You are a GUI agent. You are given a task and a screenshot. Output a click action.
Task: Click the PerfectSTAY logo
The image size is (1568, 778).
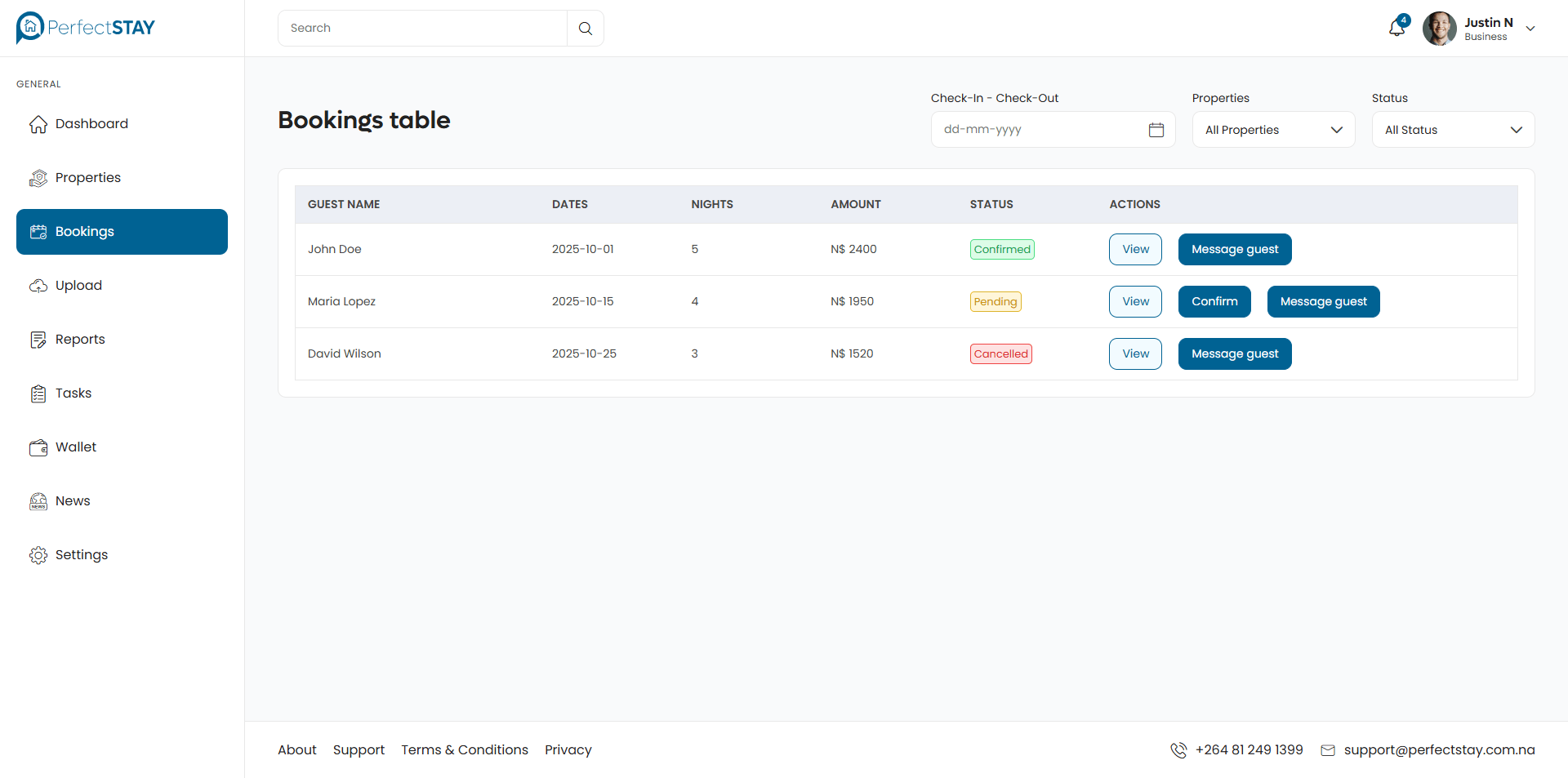pyautogui.click(x=86, y=28)
